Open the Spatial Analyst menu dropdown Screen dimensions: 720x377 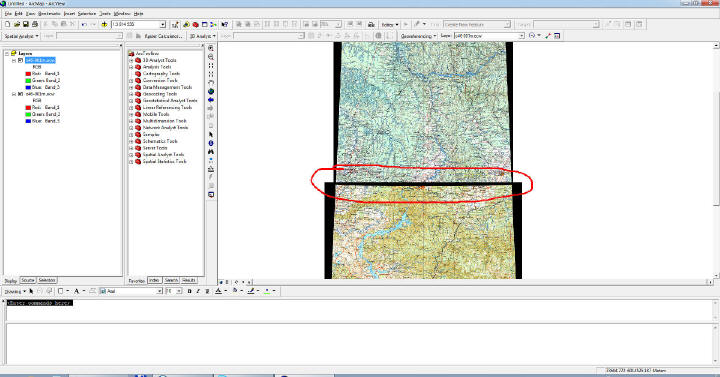pos(22,36)
